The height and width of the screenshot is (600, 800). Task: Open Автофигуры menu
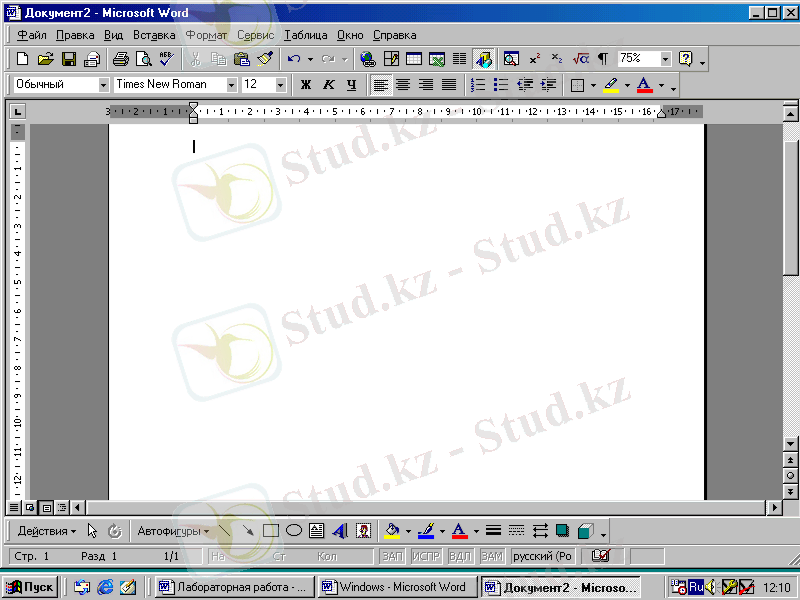(173, 531)
